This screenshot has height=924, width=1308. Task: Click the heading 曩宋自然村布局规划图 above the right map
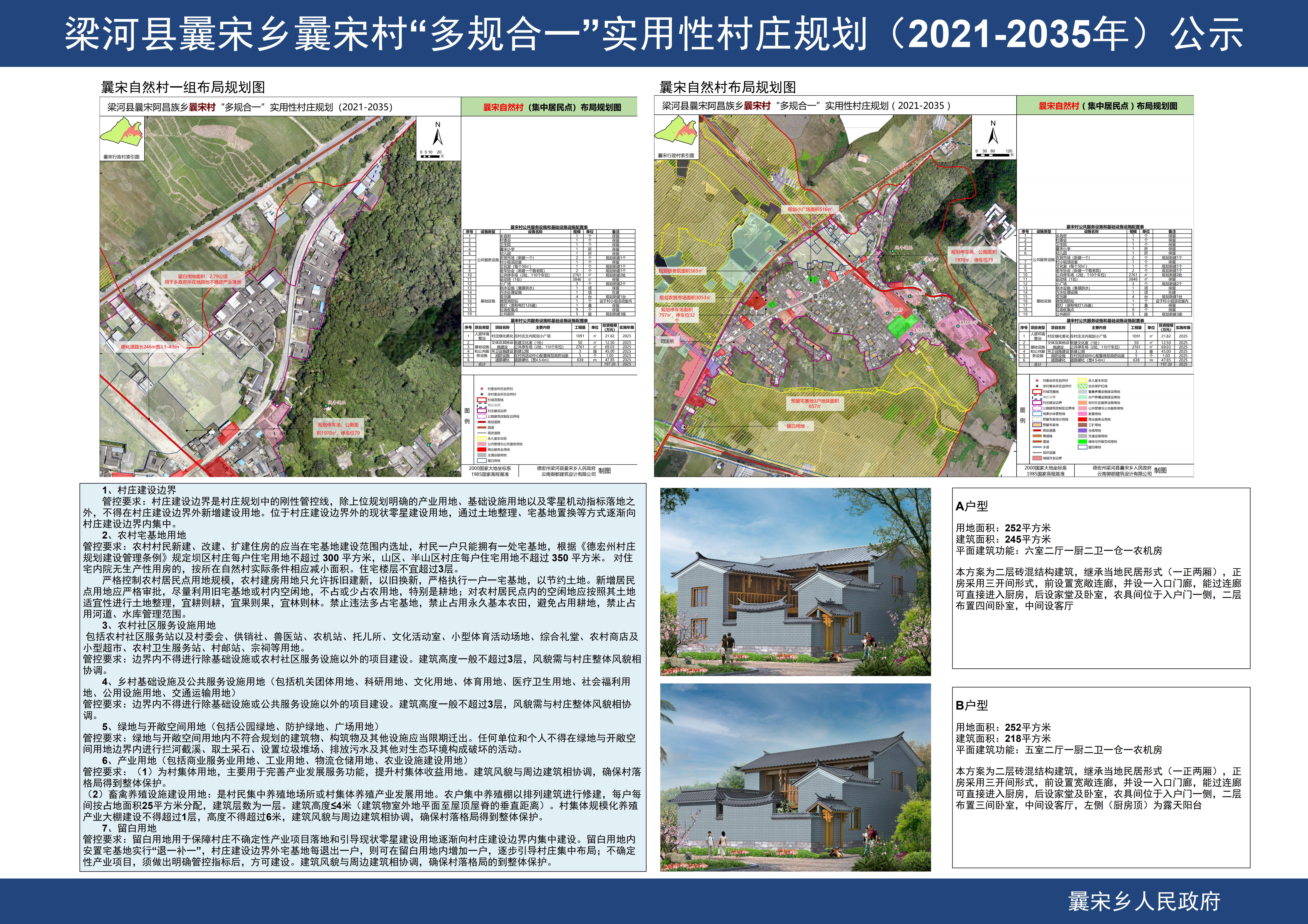pyautogui.click(x=728, y=87)
